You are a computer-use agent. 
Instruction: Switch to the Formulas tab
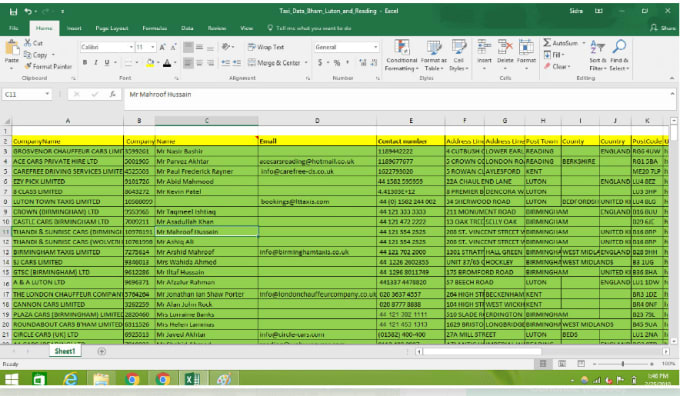155,28
